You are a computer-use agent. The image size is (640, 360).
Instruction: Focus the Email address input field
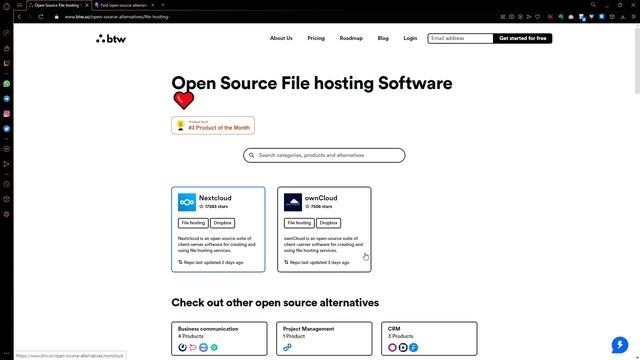pos(460,38)
